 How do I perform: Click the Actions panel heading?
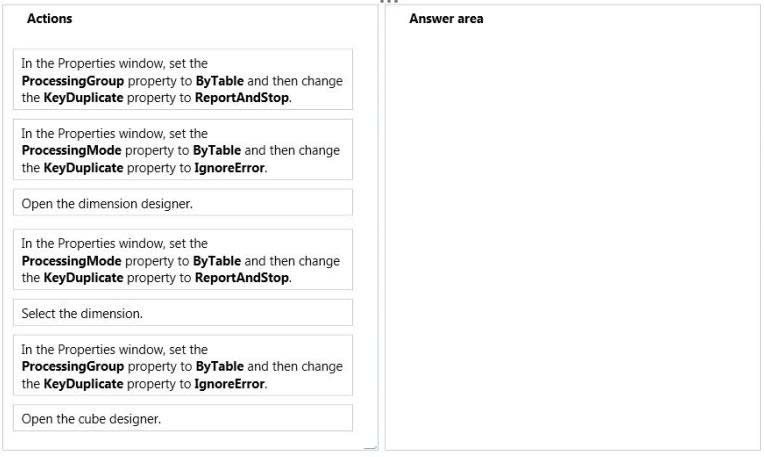50,19
